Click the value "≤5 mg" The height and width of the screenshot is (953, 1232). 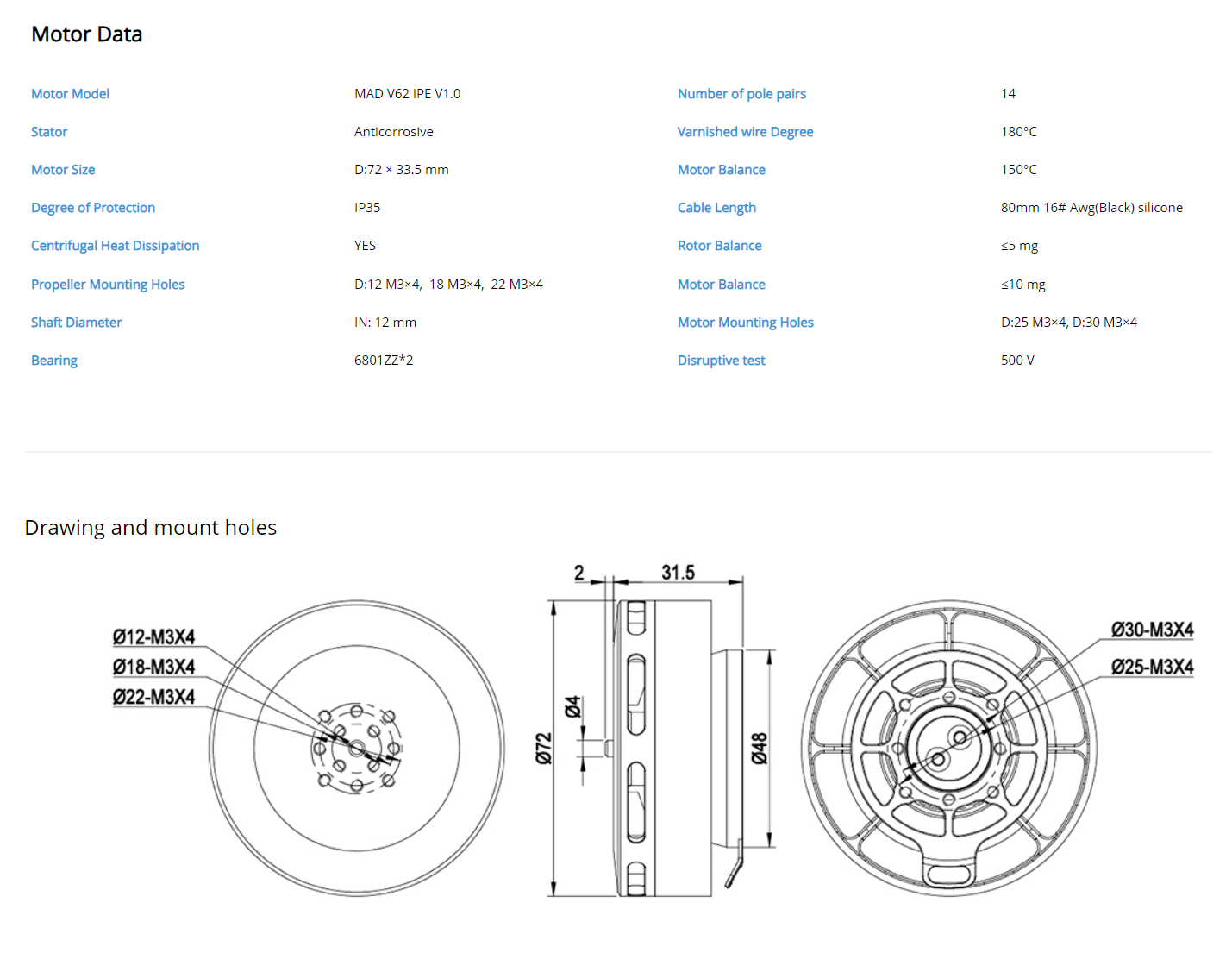1019,246
